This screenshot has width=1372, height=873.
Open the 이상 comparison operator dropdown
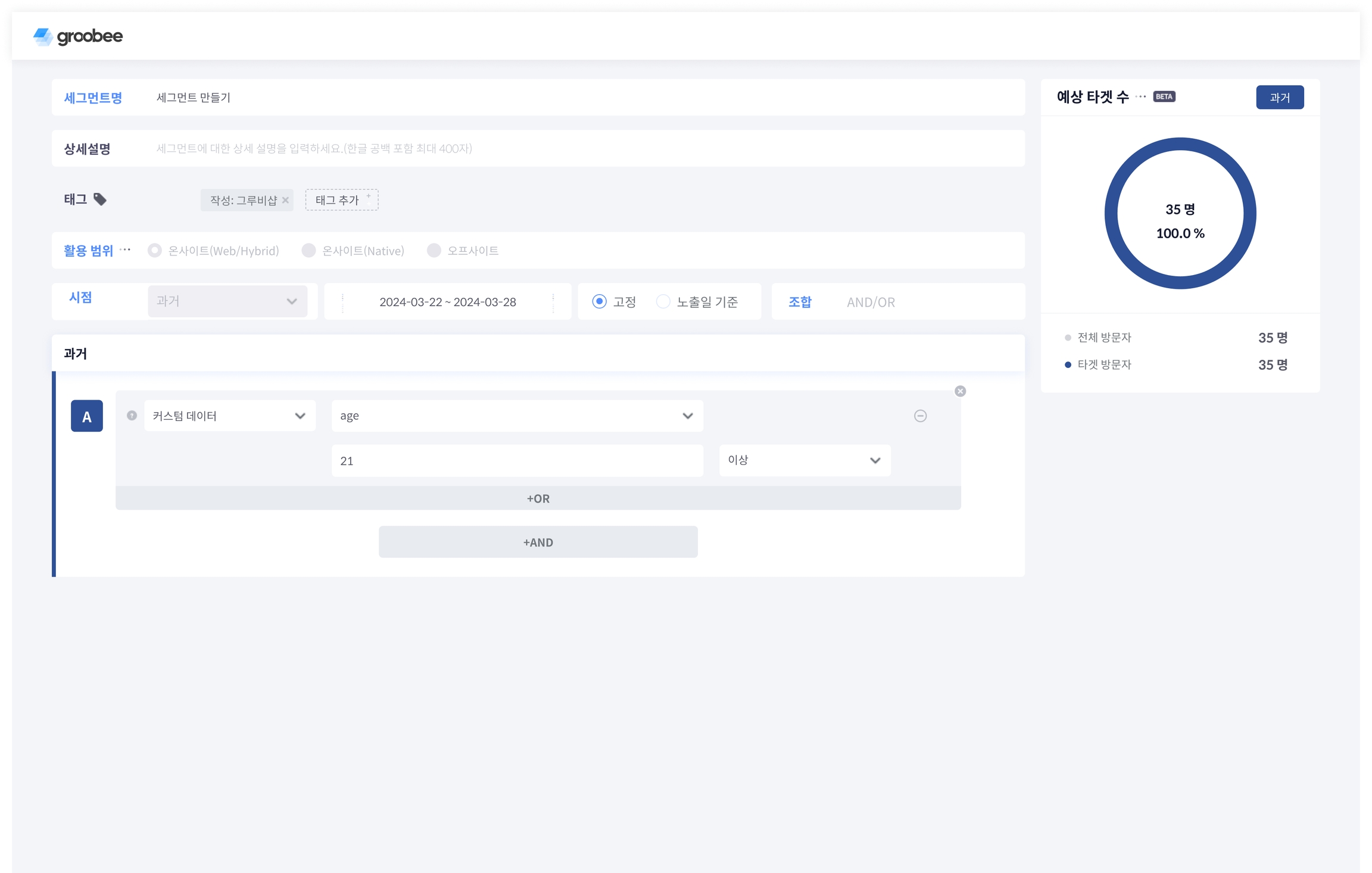pyautogui.click(x=804, y=460)
